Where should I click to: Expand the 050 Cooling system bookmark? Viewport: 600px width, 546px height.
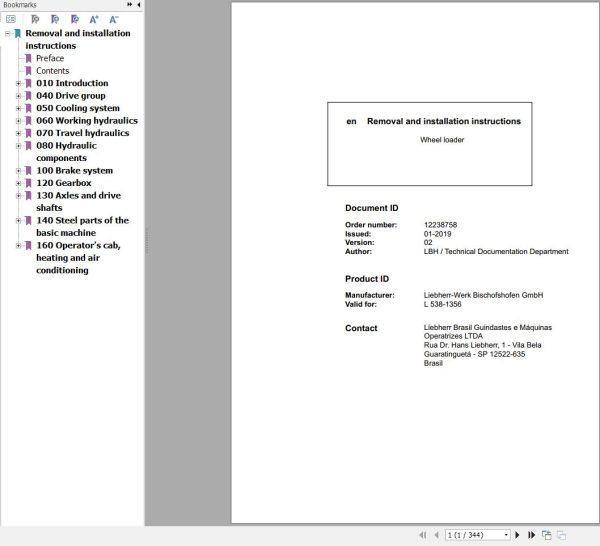[x=18, y=108]
